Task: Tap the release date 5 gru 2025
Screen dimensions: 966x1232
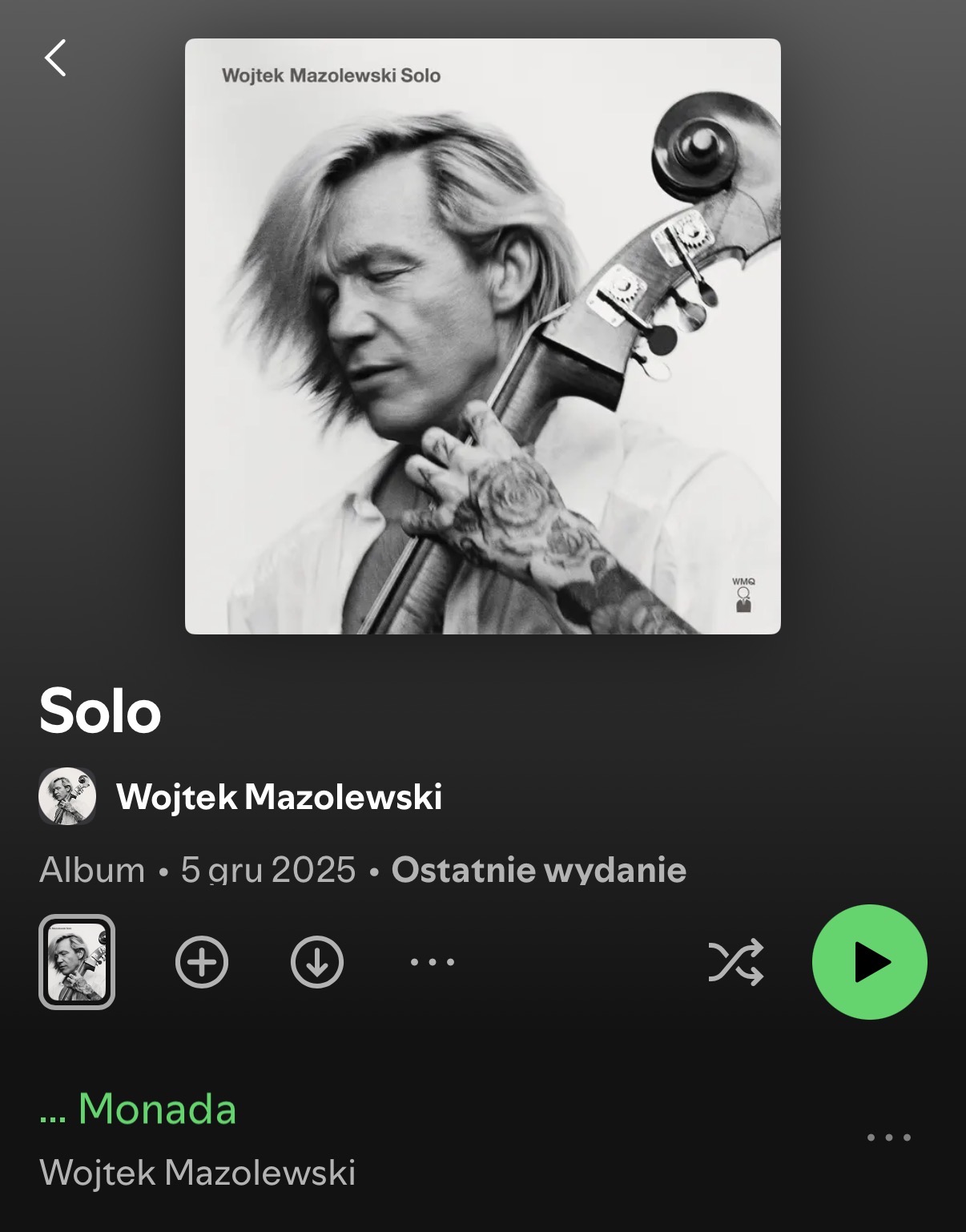Action: 268,870
